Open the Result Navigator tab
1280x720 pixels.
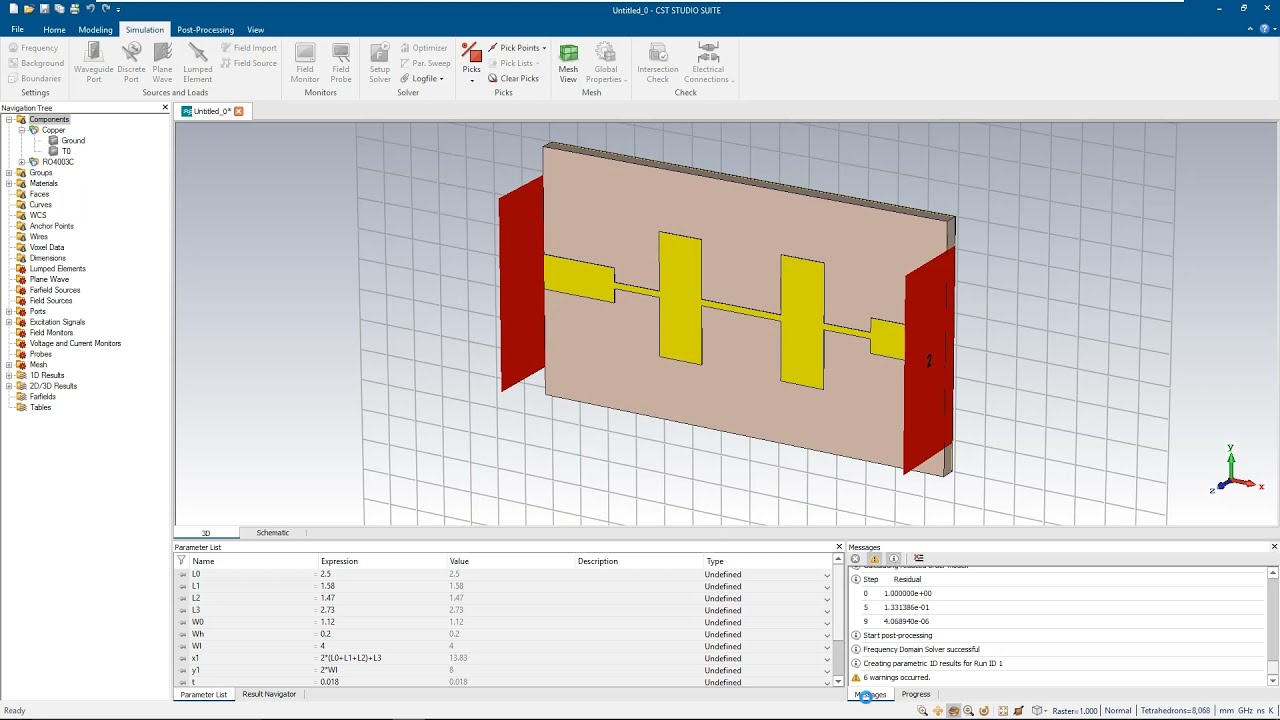pos(269,694)
